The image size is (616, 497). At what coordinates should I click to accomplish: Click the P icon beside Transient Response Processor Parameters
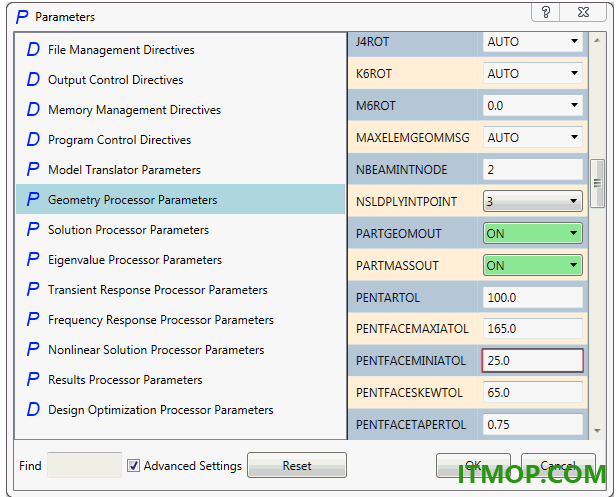click(33, 290)
